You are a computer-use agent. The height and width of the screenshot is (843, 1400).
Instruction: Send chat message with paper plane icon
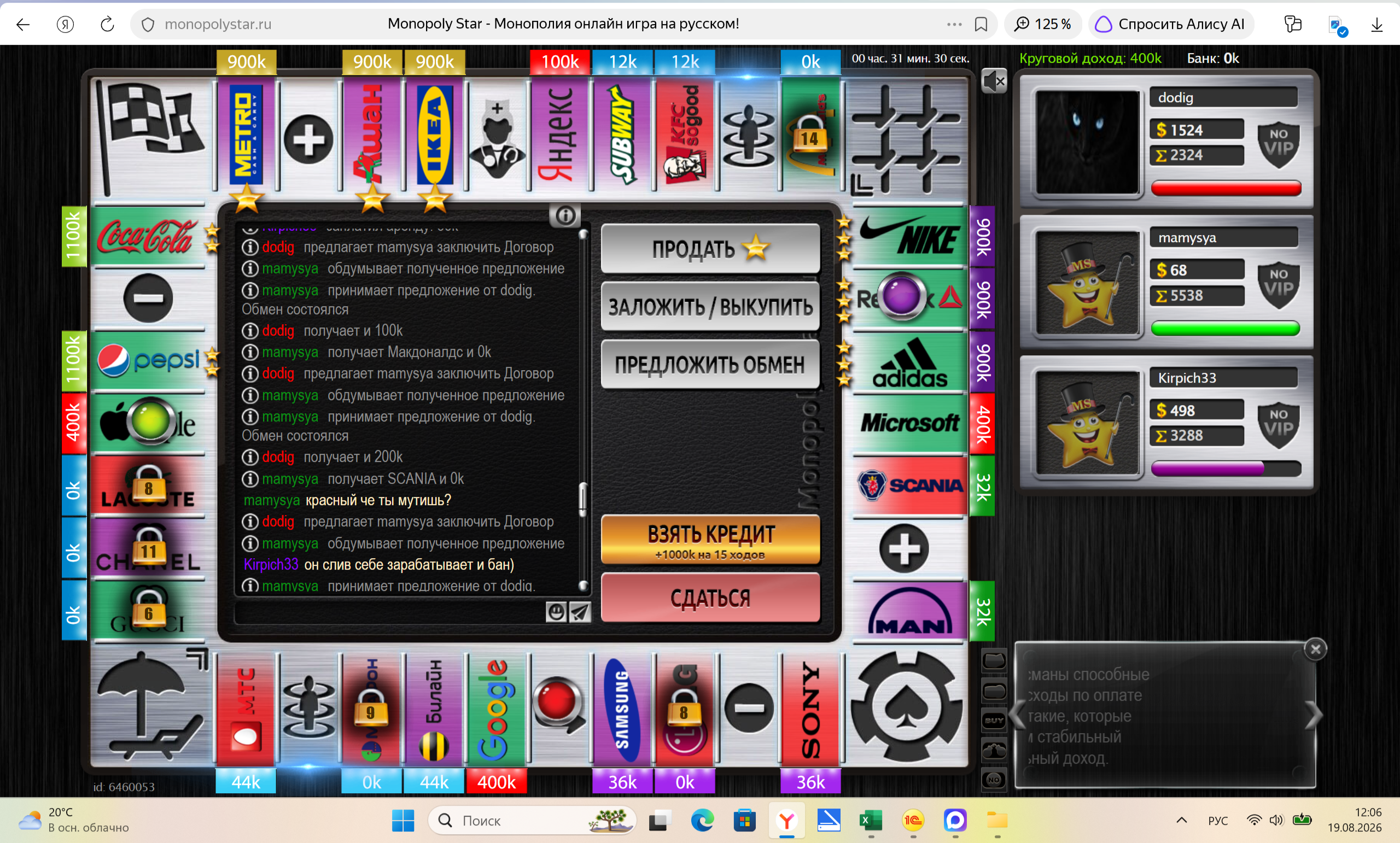tap(580, 612)
